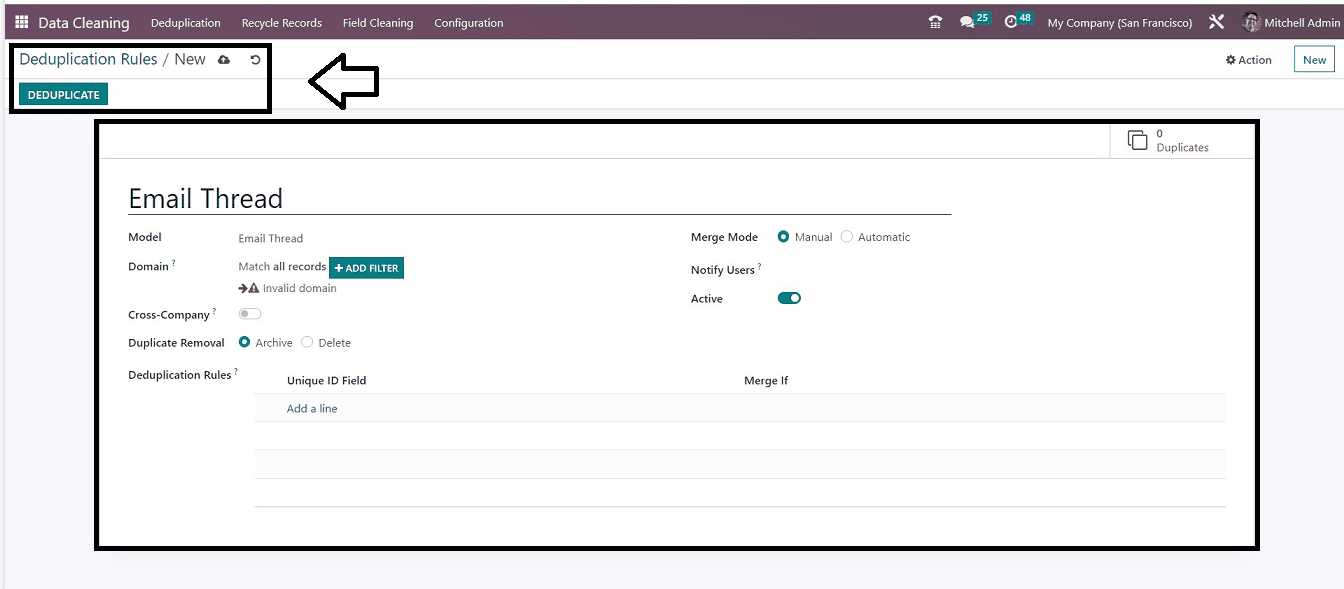The image size is (1344, 589).
Task: Click the Duplicates stat copy icon
Action: [1138, 140]
